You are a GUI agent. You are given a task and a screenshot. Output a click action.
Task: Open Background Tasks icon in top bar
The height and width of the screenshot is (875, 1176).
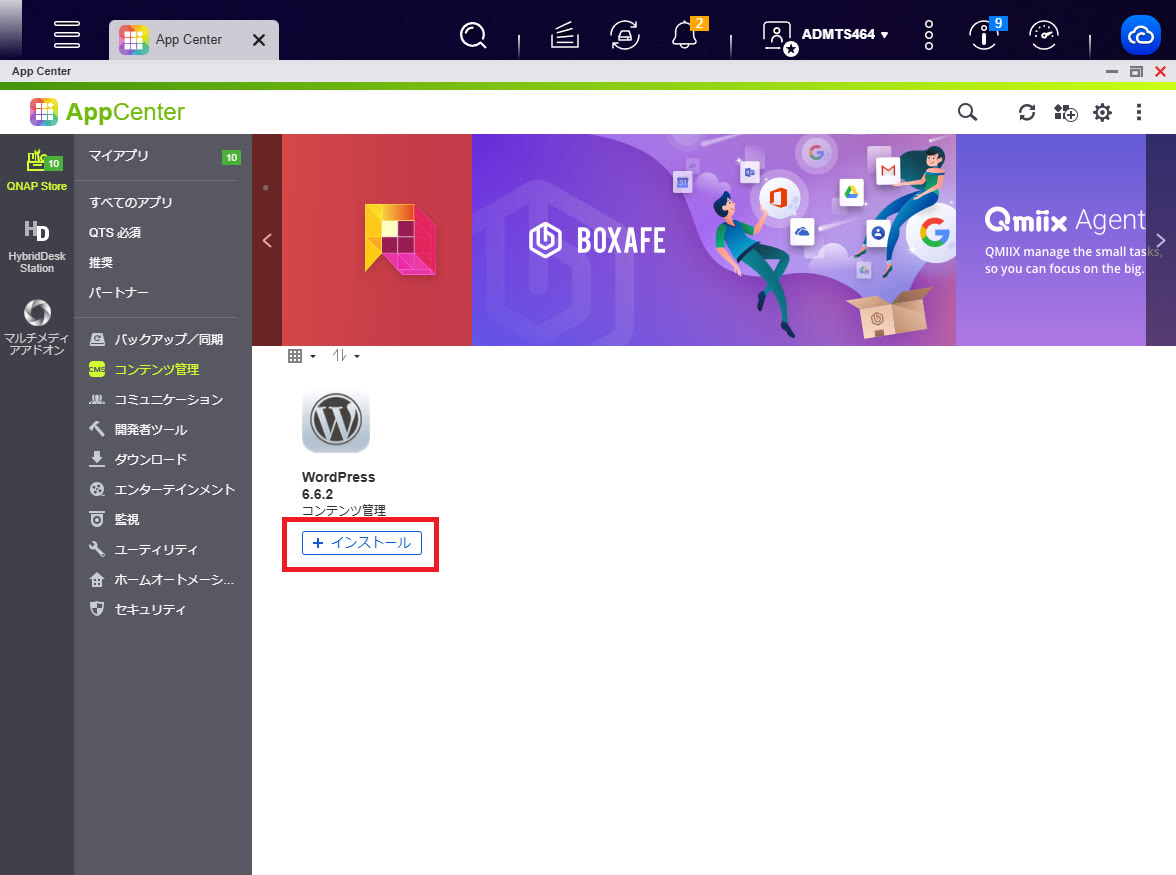(565, 34)
